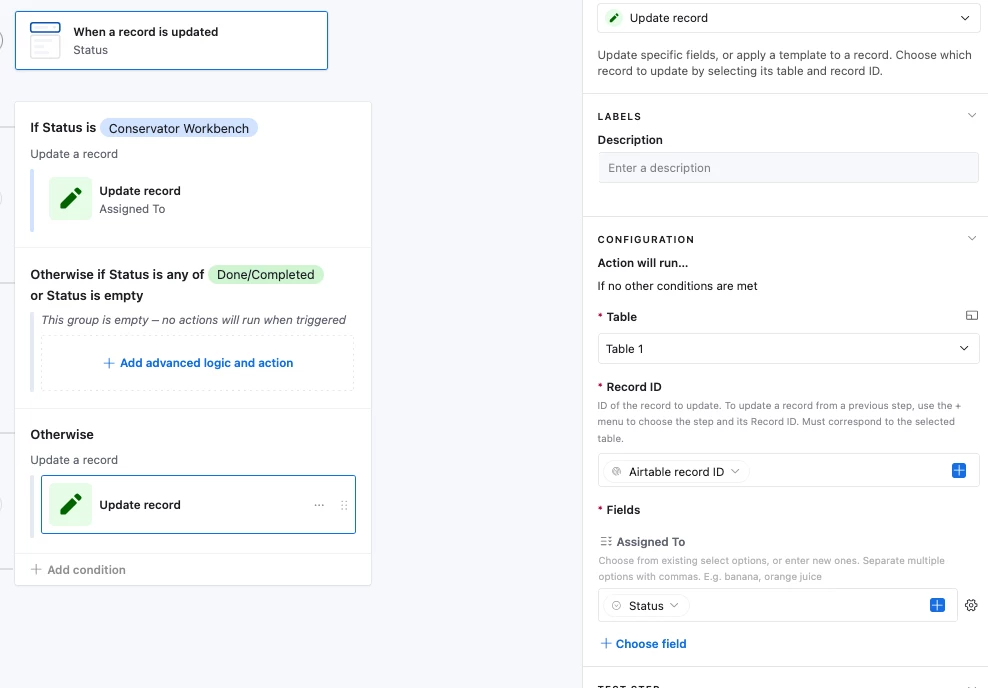Screen dimensions: 988x688
Task: Click the blue plus button in Record ID field
Action: (x=959, y=471)
